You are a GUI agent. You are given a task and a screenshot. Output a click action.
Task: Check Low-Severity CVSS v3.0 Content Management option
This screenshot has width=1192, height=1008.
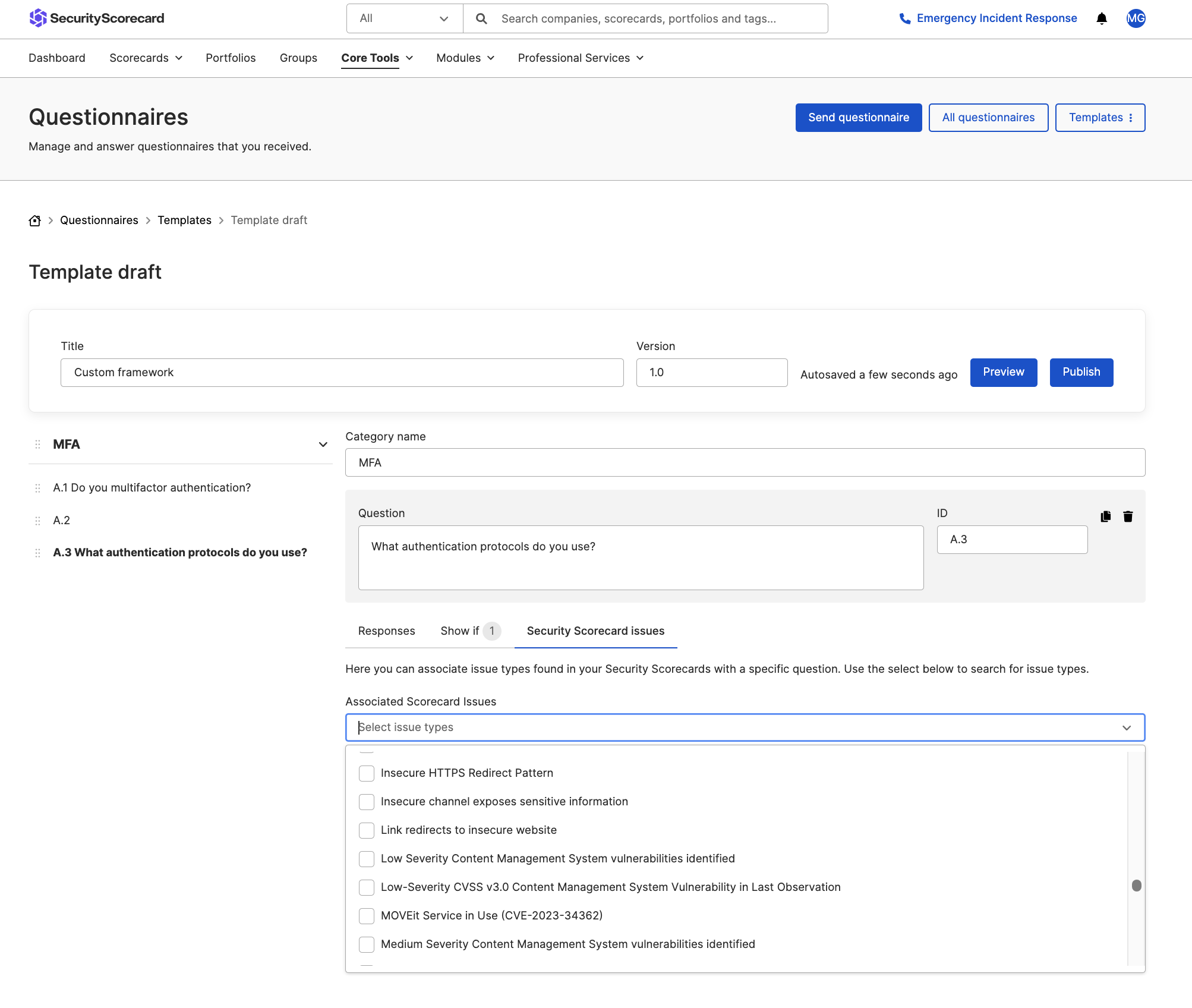coord(367,887)
